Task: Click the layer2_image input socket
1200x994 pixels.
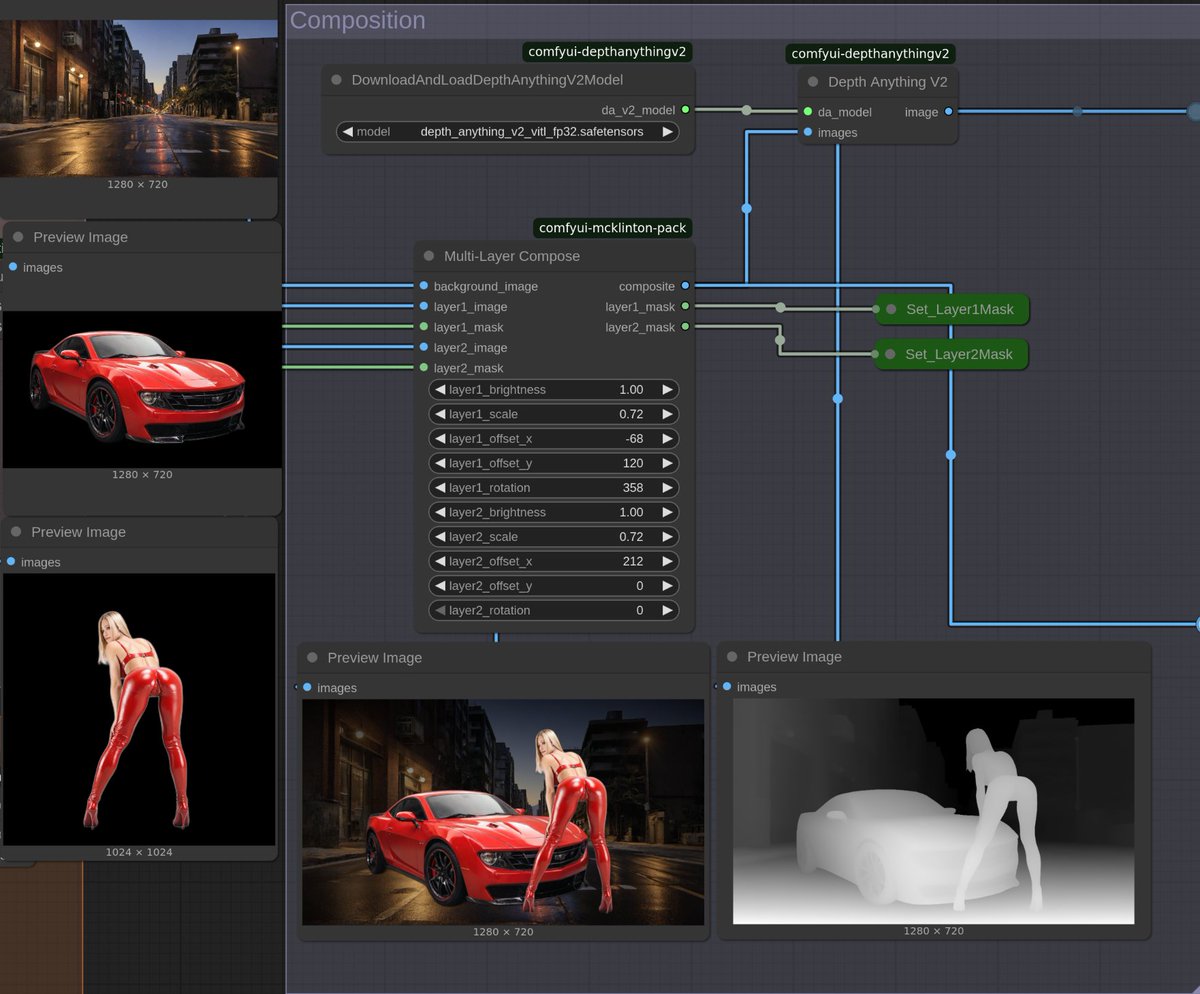Action: click(x=424, y=347)
